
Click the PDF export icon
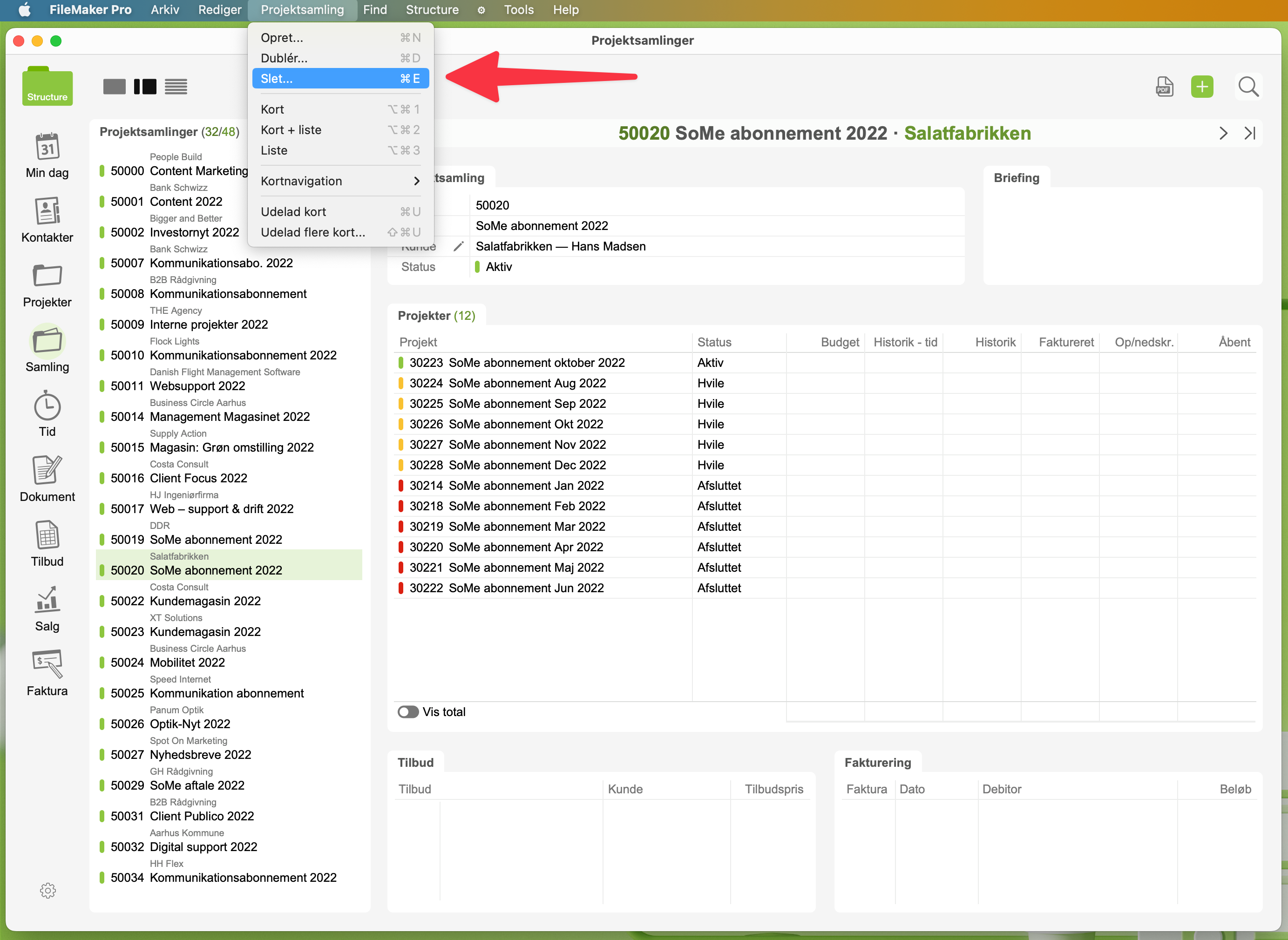(1165, 87)
